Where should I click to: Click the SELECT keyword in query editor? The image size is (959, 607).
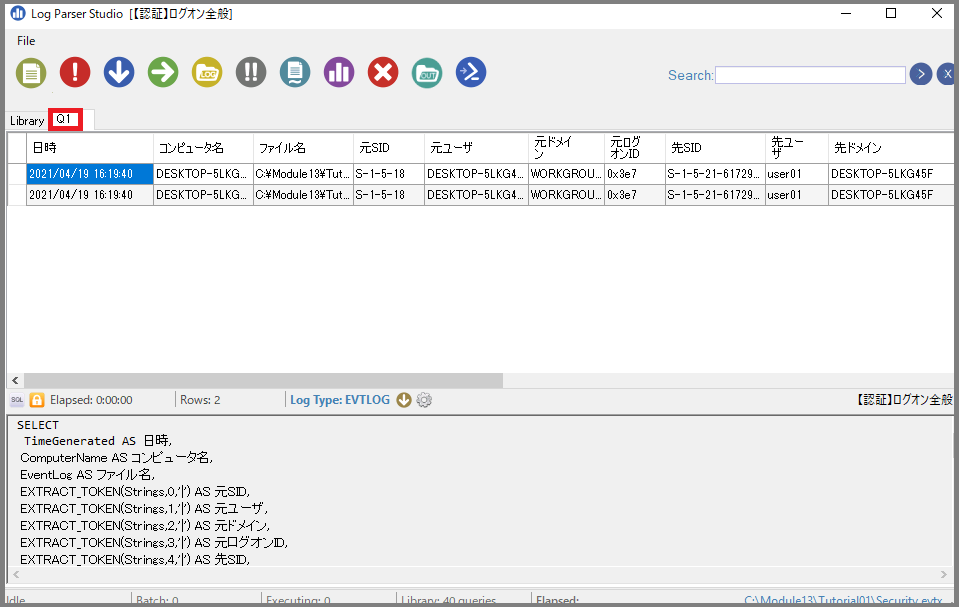(x=38, y=425)
